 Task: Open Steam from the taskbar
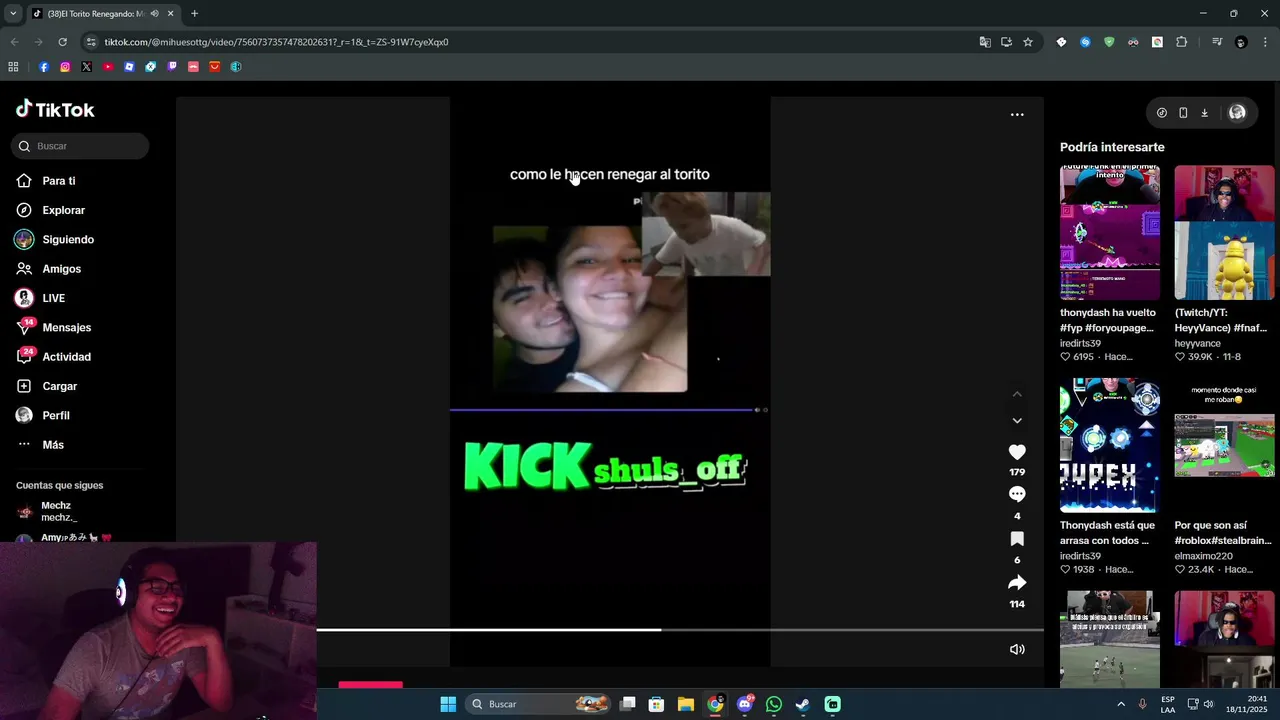[802, 704]
